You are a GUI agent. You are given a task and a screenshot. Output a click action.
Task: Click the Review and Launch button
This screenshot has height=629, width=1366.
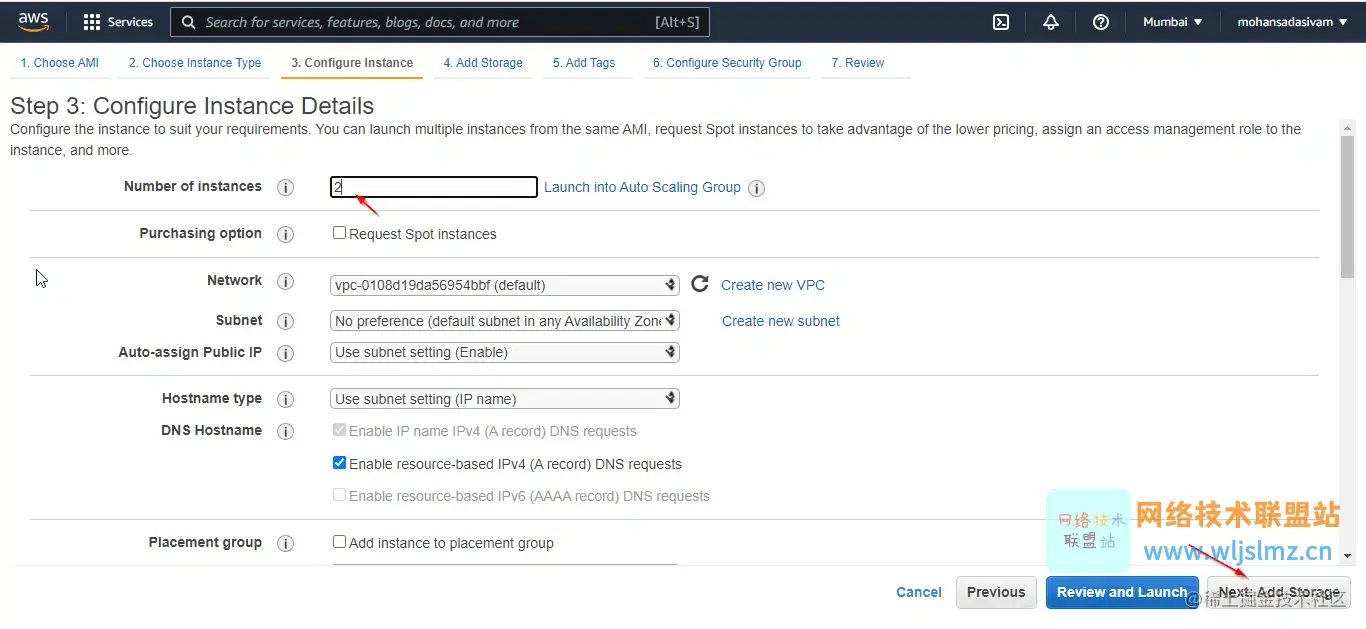point(1122,592)
